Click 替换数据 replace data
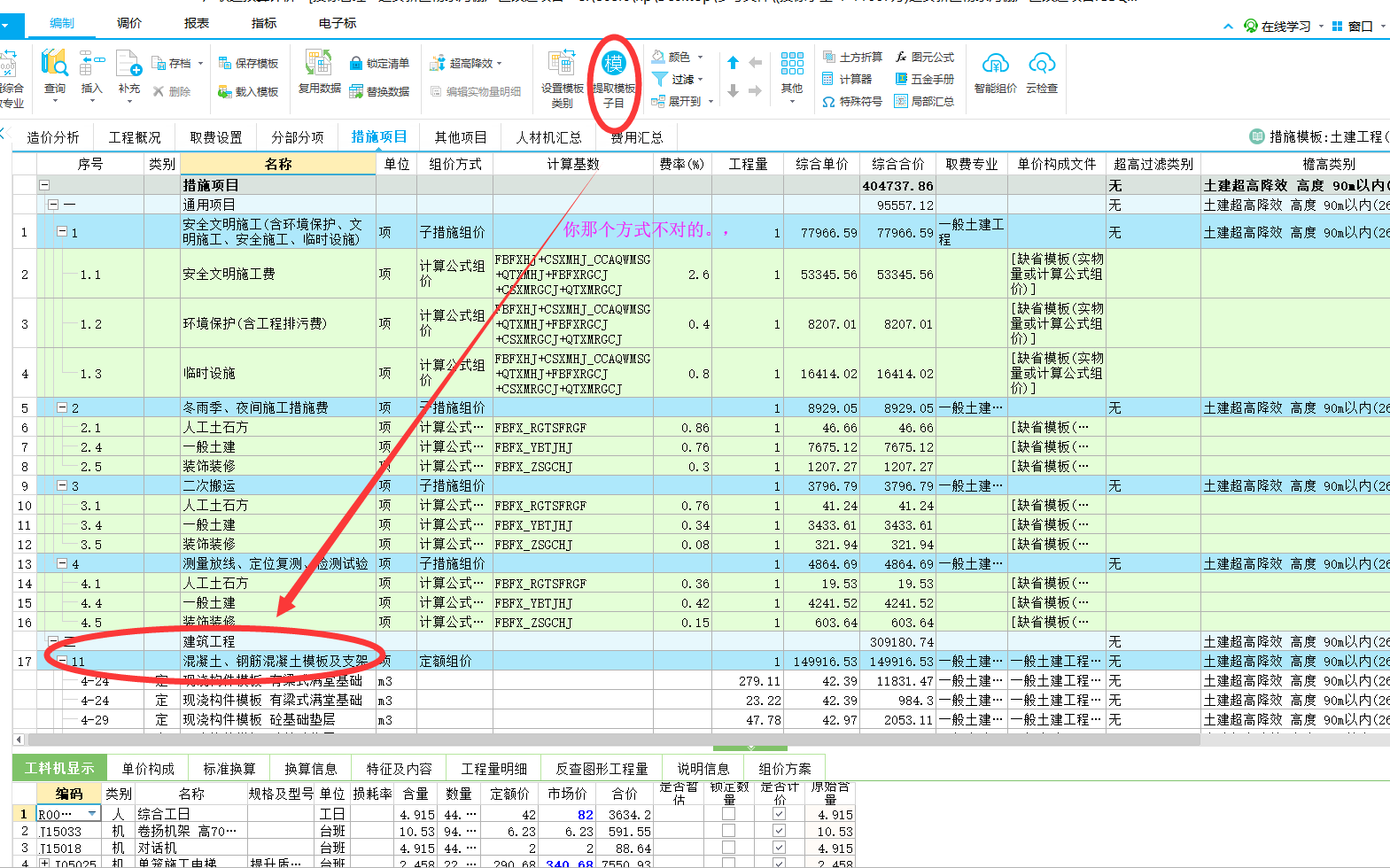Viewport: 1390px width, 868px height. point(379,92)
